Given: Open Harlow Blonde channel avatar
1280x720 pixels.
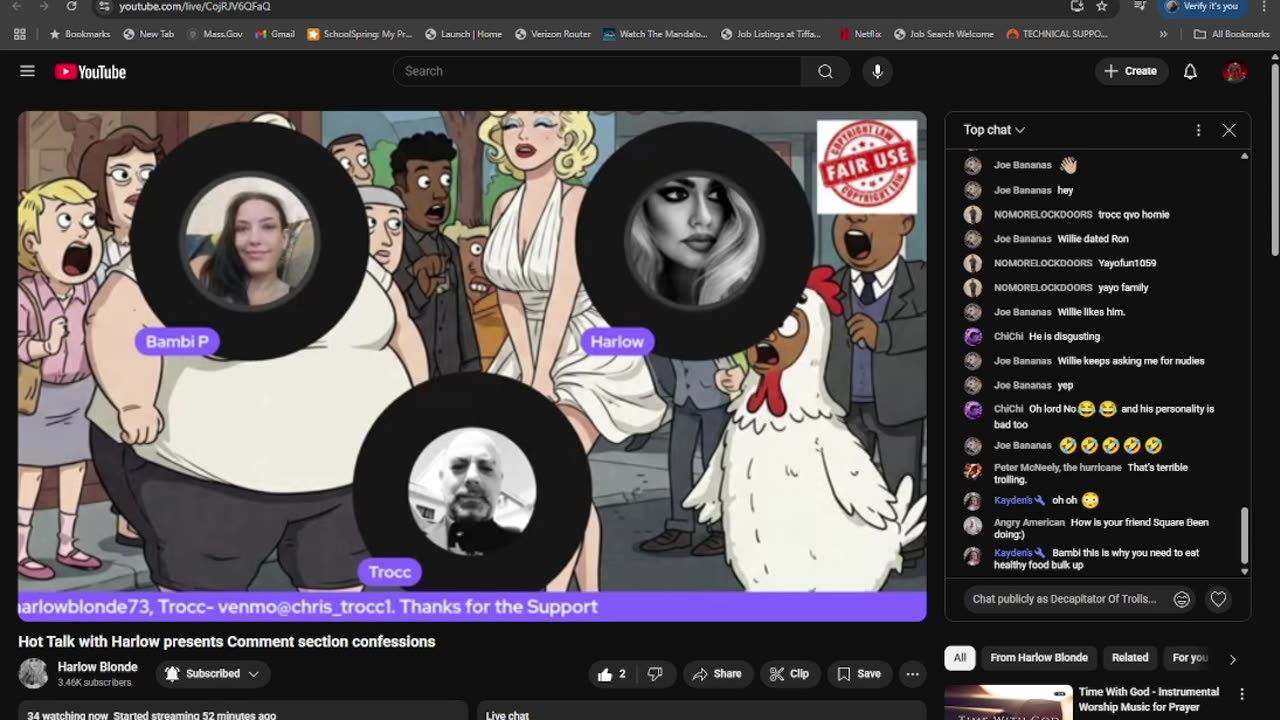Looking at the screenshot, I should [x=33, y=674].
